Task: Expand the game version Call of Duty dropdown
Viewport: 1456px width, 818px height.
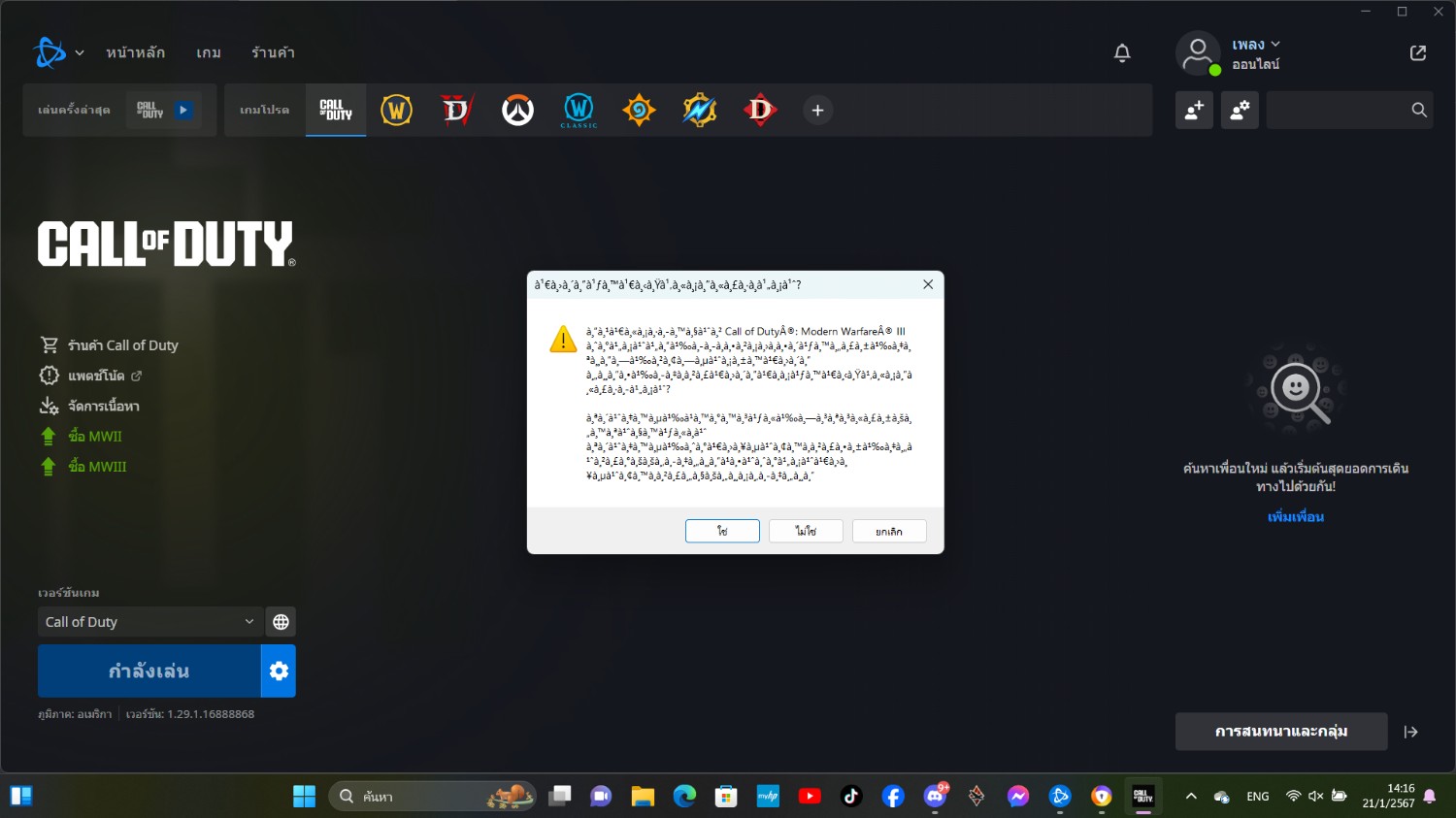Action: click(x=149, y=622)
